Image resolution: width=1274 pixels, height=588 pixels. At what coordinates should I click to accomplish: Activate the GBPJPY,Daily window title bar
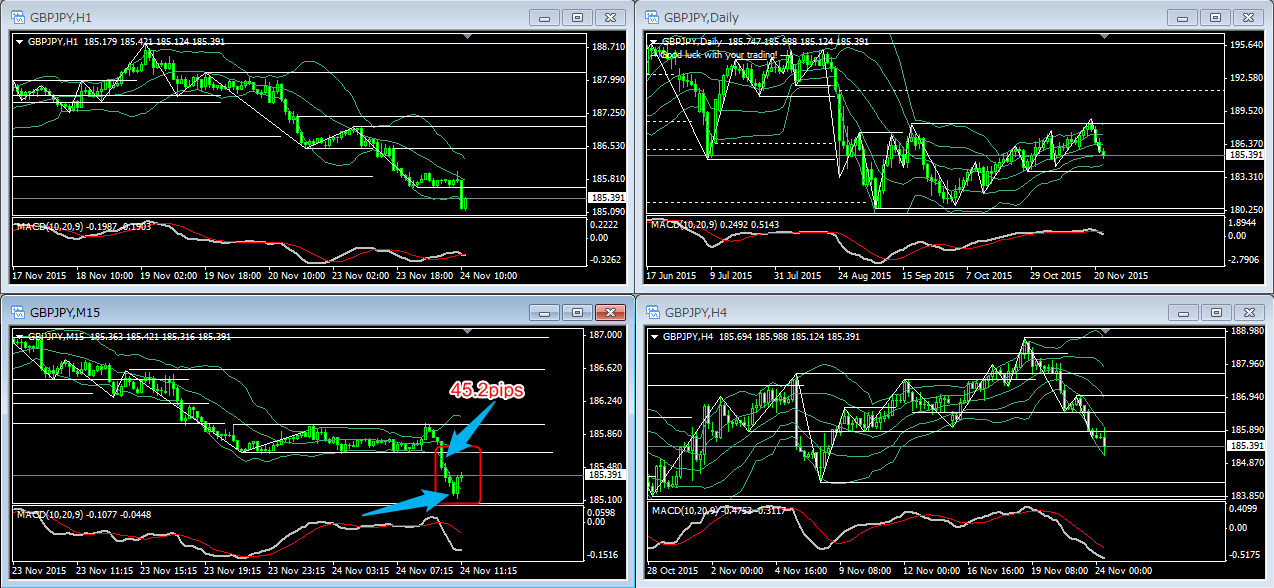(x=900, y=16)
